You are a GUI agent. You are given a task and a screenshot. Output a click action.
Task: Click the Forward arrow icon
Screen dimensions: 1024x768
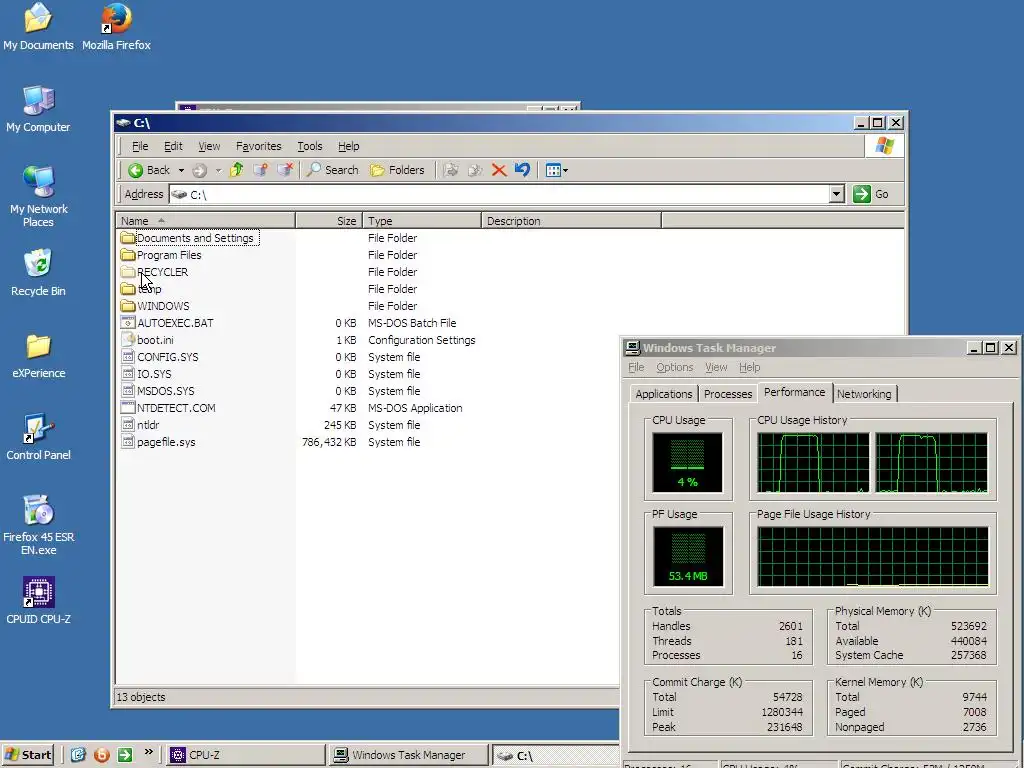200,170
